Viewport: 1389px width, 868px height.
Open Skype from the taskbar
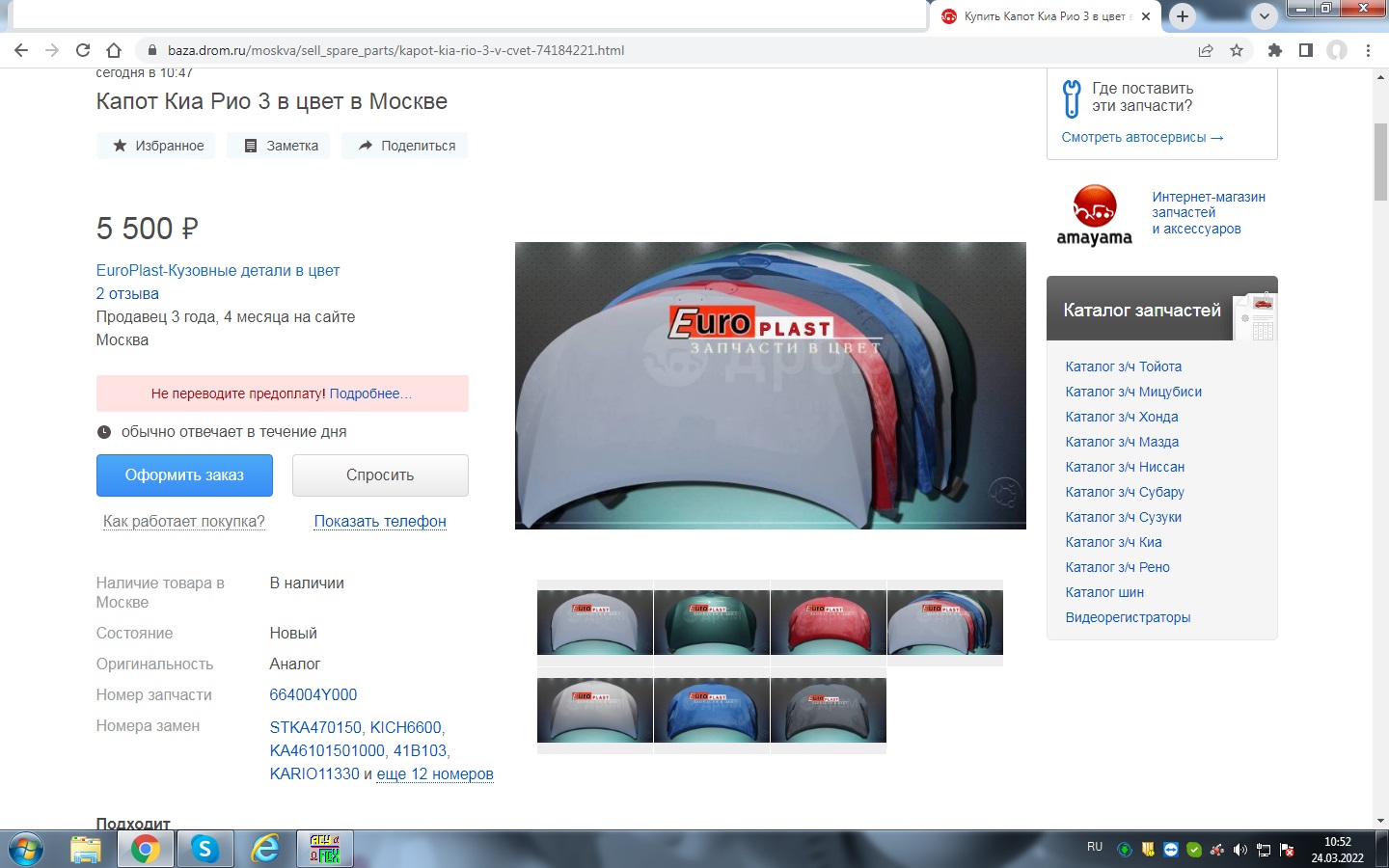click(x=204, y=849)
